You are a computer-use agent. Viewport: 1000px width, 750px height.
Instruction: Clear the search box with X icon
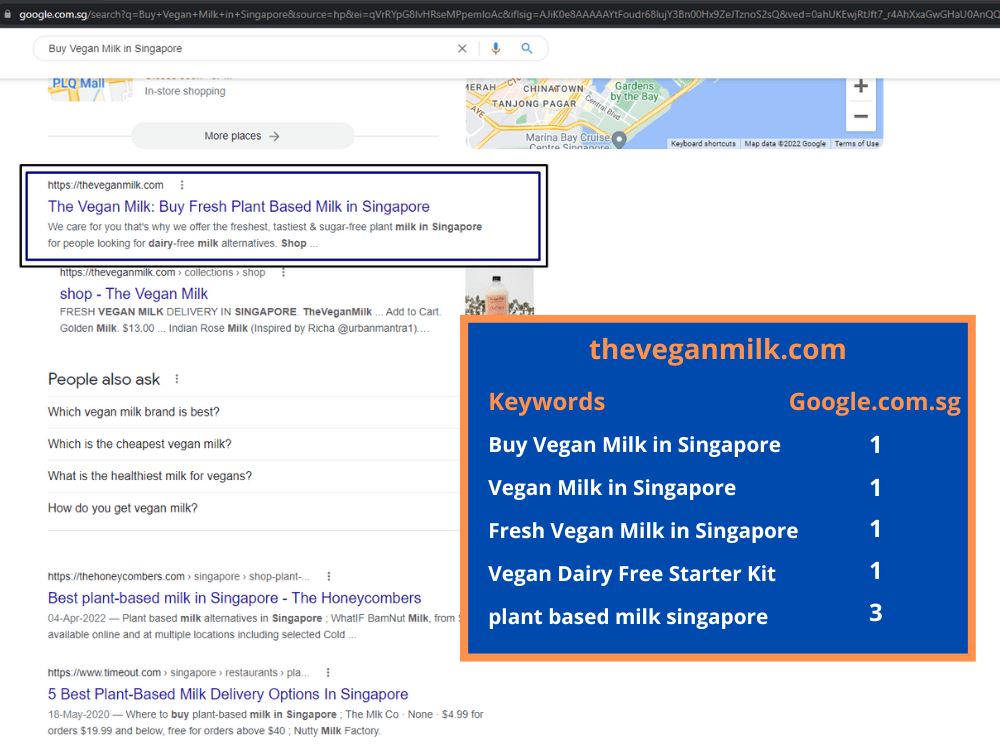(462, 48)
